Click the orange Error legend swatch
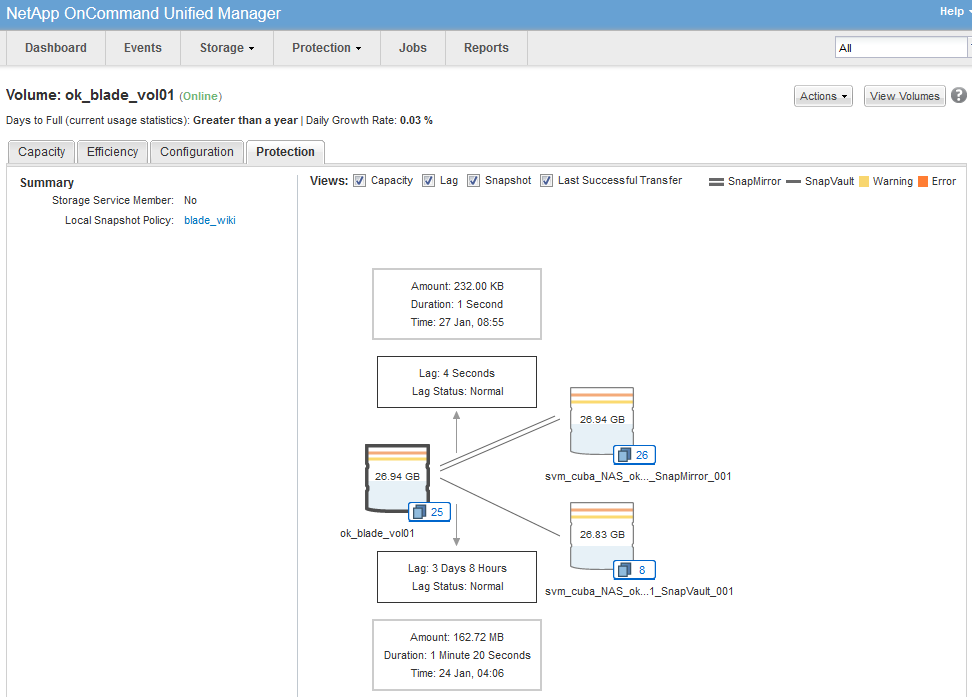 [x=922, y=182]
